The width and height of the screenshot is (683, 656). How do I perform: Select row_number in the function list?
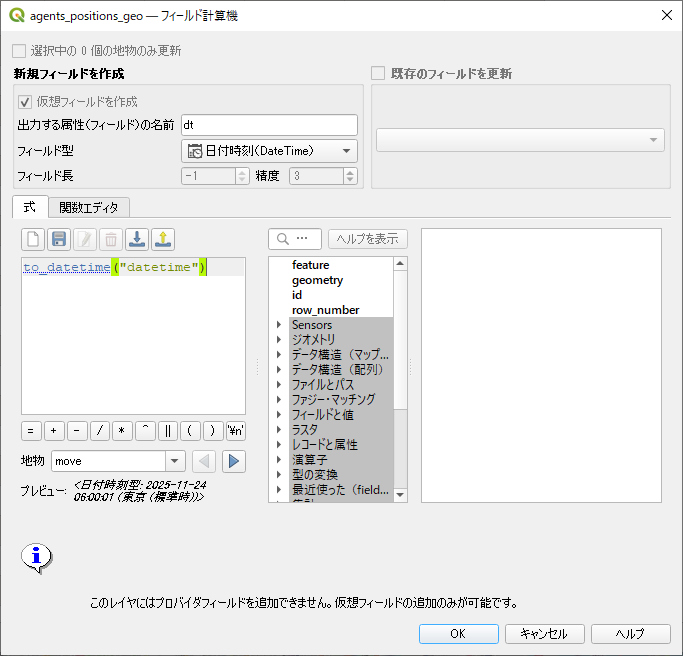[x=325, y=310]
